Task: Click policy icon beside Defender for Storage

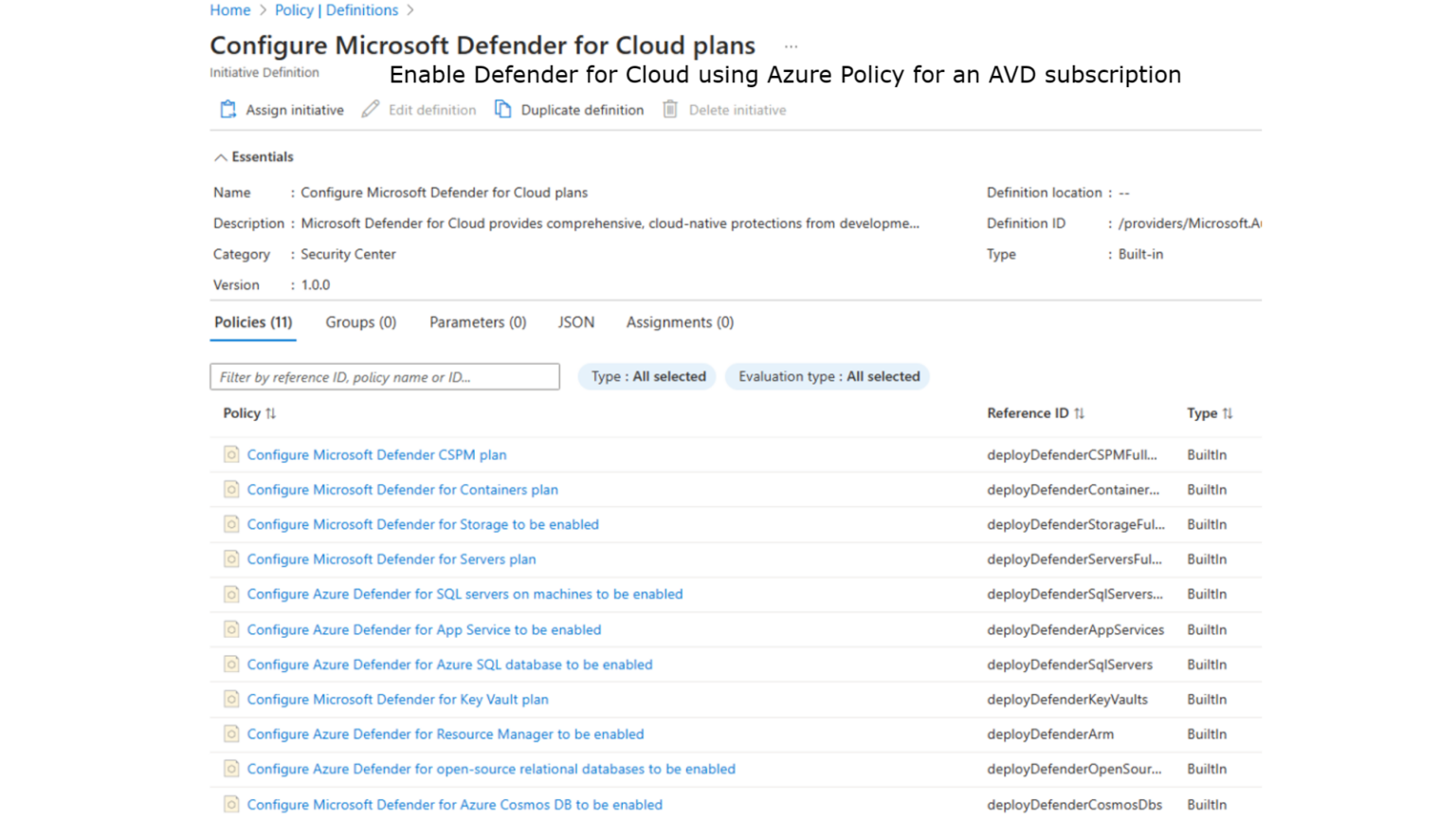Action: click(231, 524)
